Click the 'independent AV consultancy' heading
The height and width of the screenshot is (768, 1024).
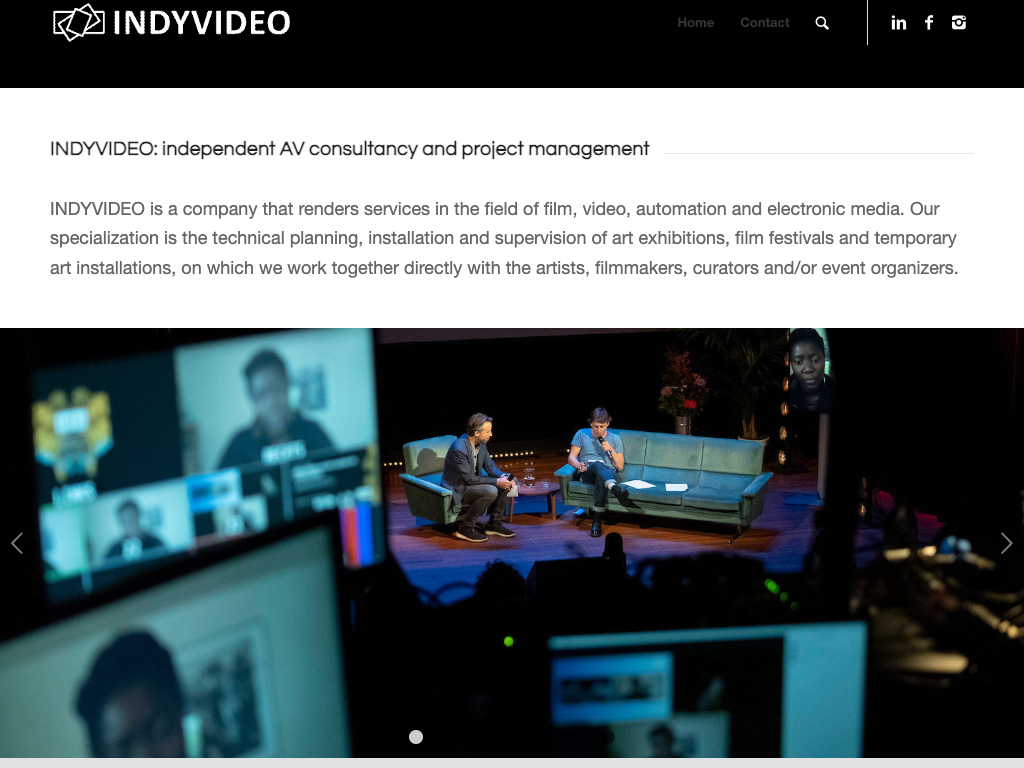tap(349, 149)
